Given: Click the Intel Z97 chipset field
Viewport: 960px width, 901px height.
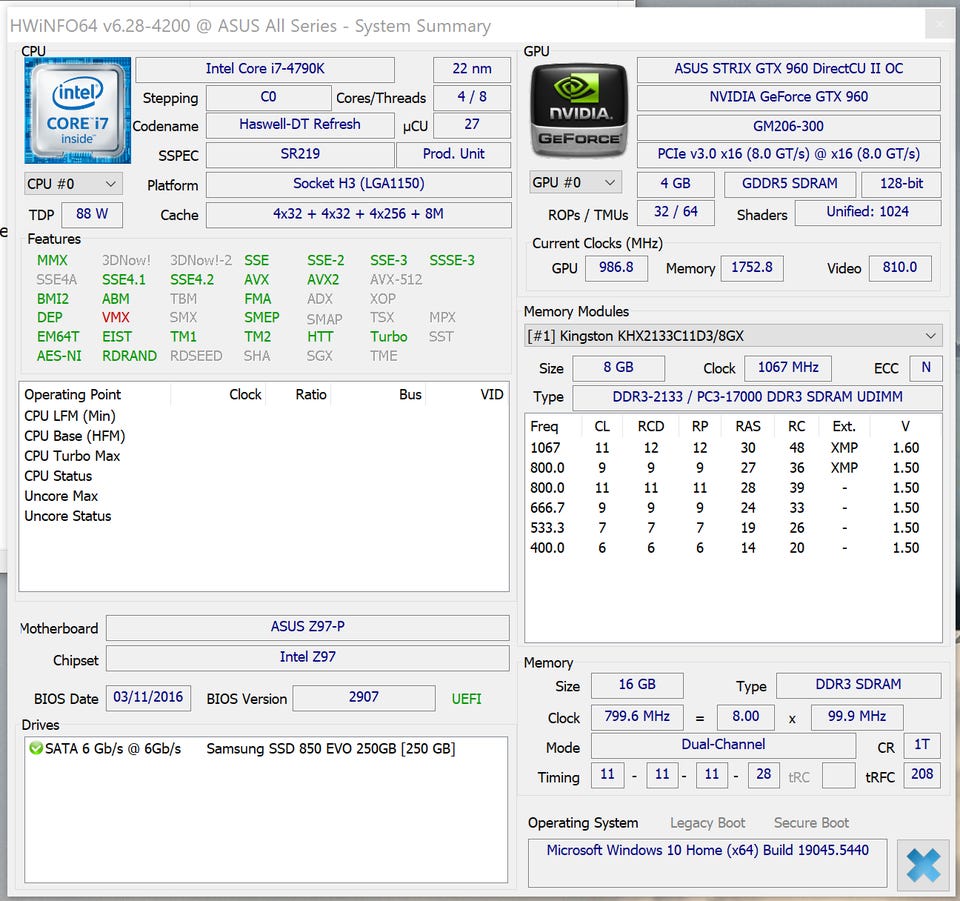Looking at the screenshot, I should point(307,658).
